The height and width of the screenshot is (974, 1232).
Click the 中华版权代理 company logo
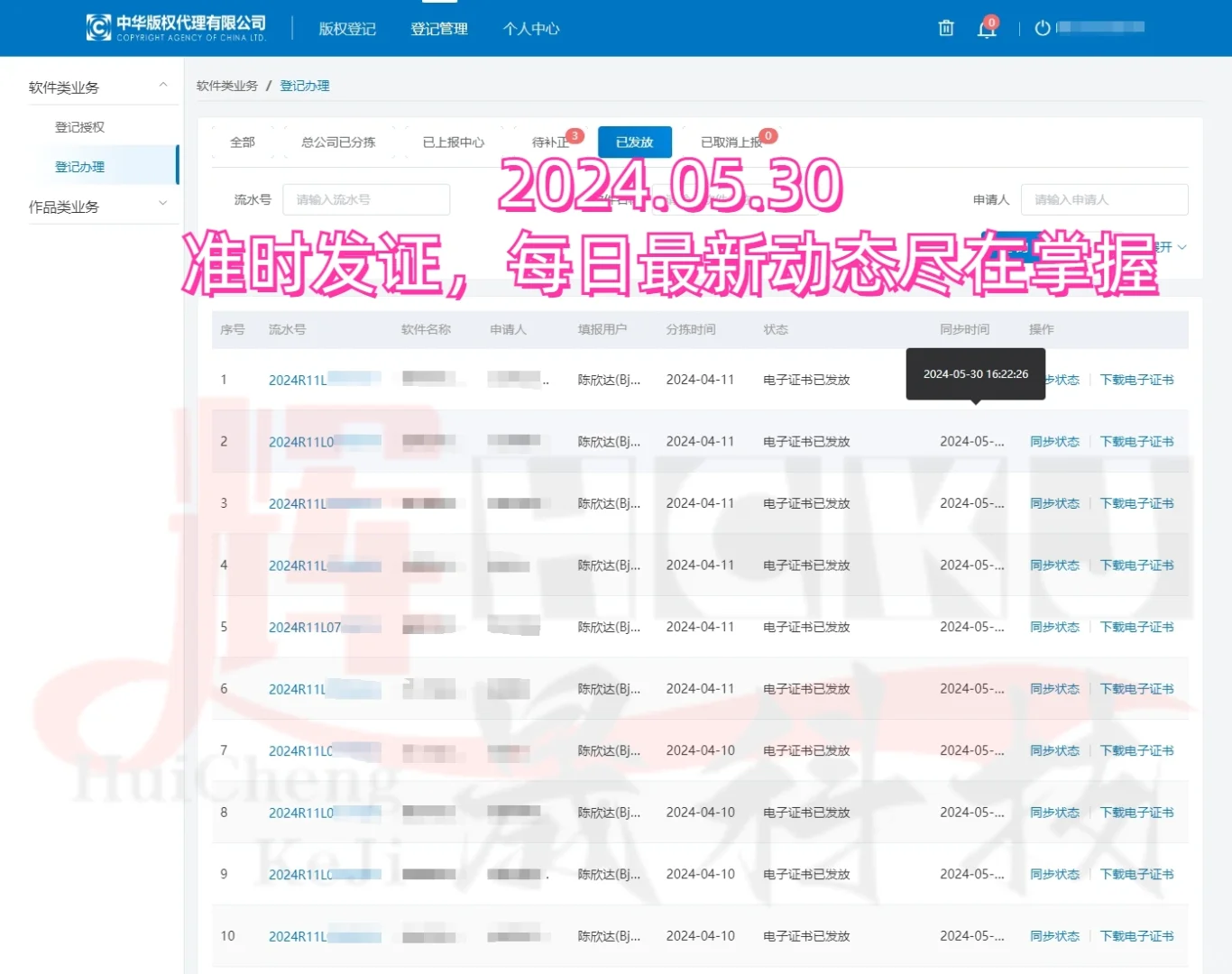pyautogui.click(x=175, y=26)
